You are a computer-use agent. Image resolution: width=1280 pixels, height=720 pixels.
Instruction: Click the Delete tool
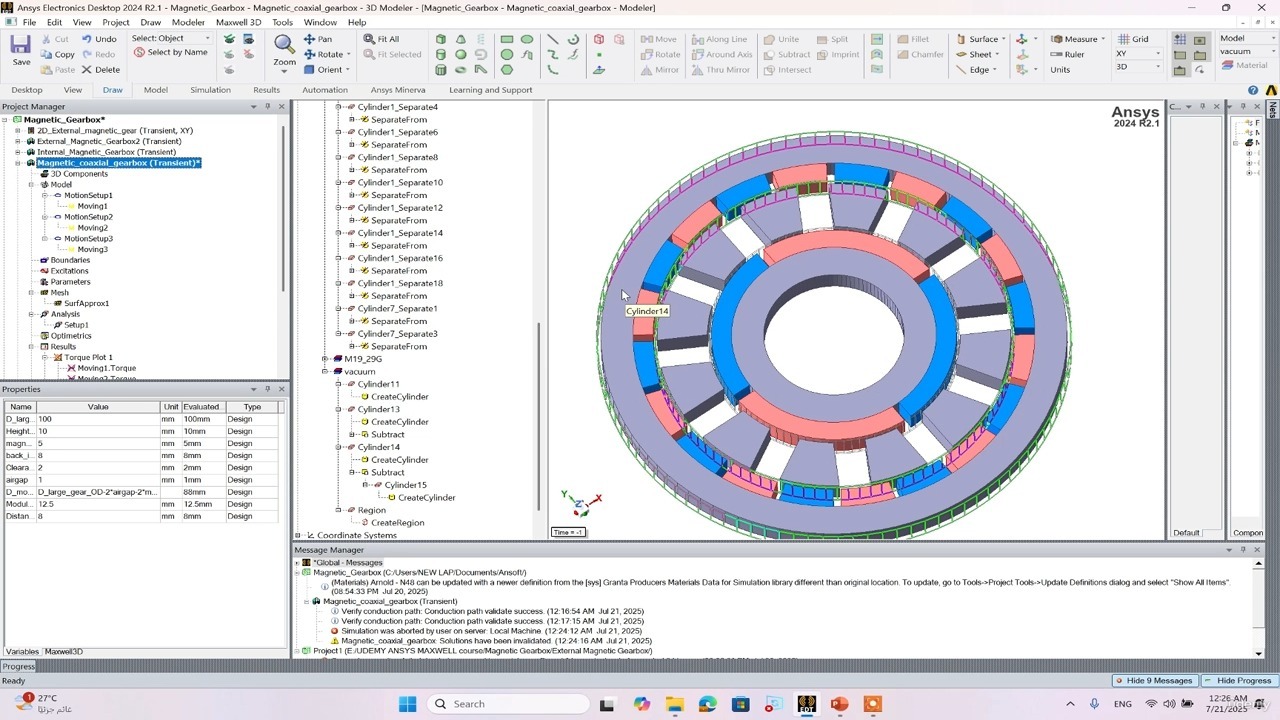pyautogui.click(x=100, y=70)
